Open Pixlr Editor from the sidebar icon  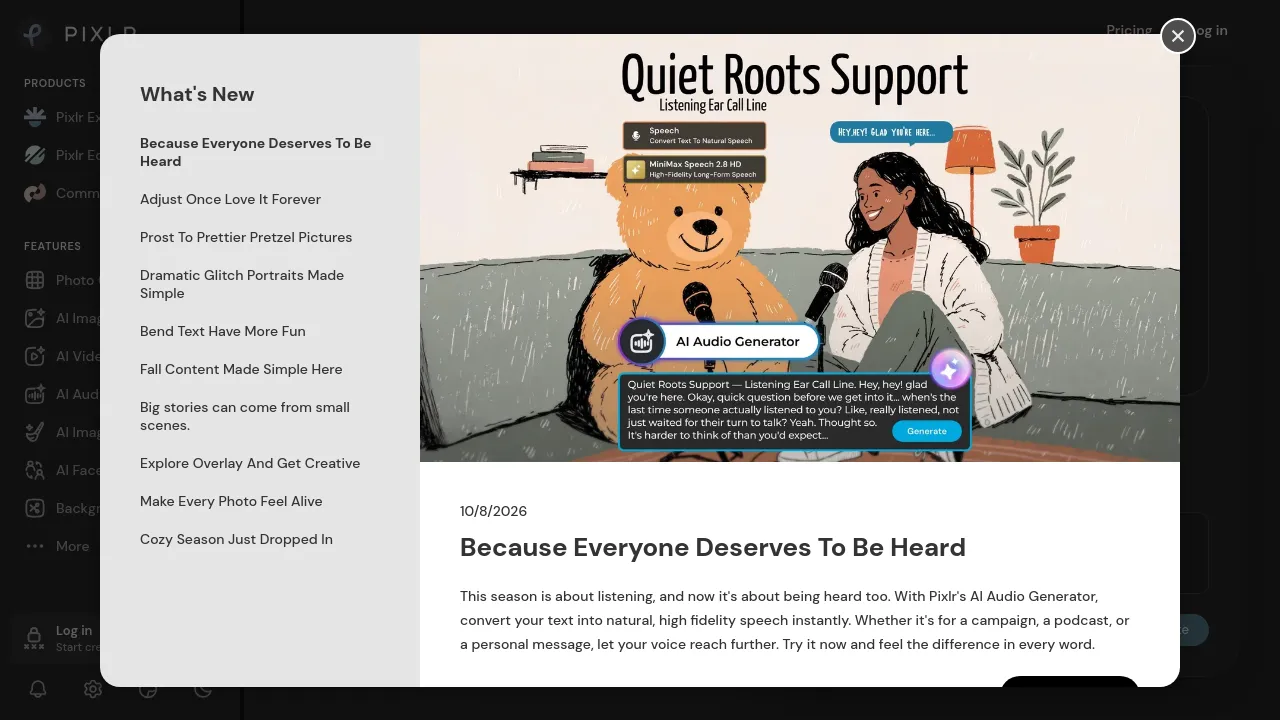click(x=35, y=155)
